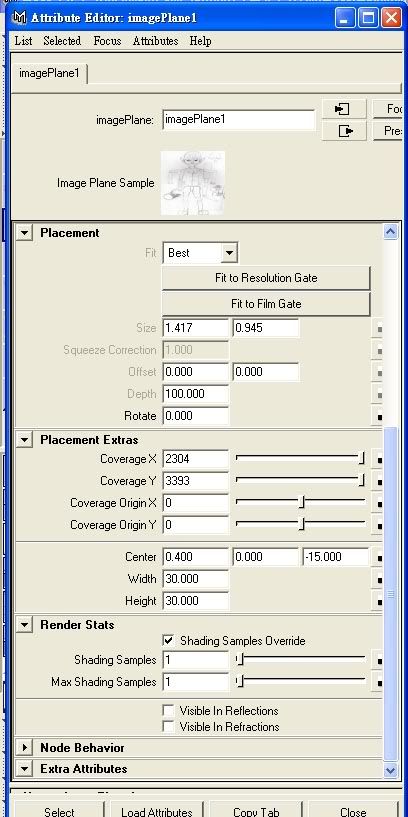Click the output connection arrow icon
This screenshot has height=817, width=408.
pyautogui.click(x=344, y=131)
